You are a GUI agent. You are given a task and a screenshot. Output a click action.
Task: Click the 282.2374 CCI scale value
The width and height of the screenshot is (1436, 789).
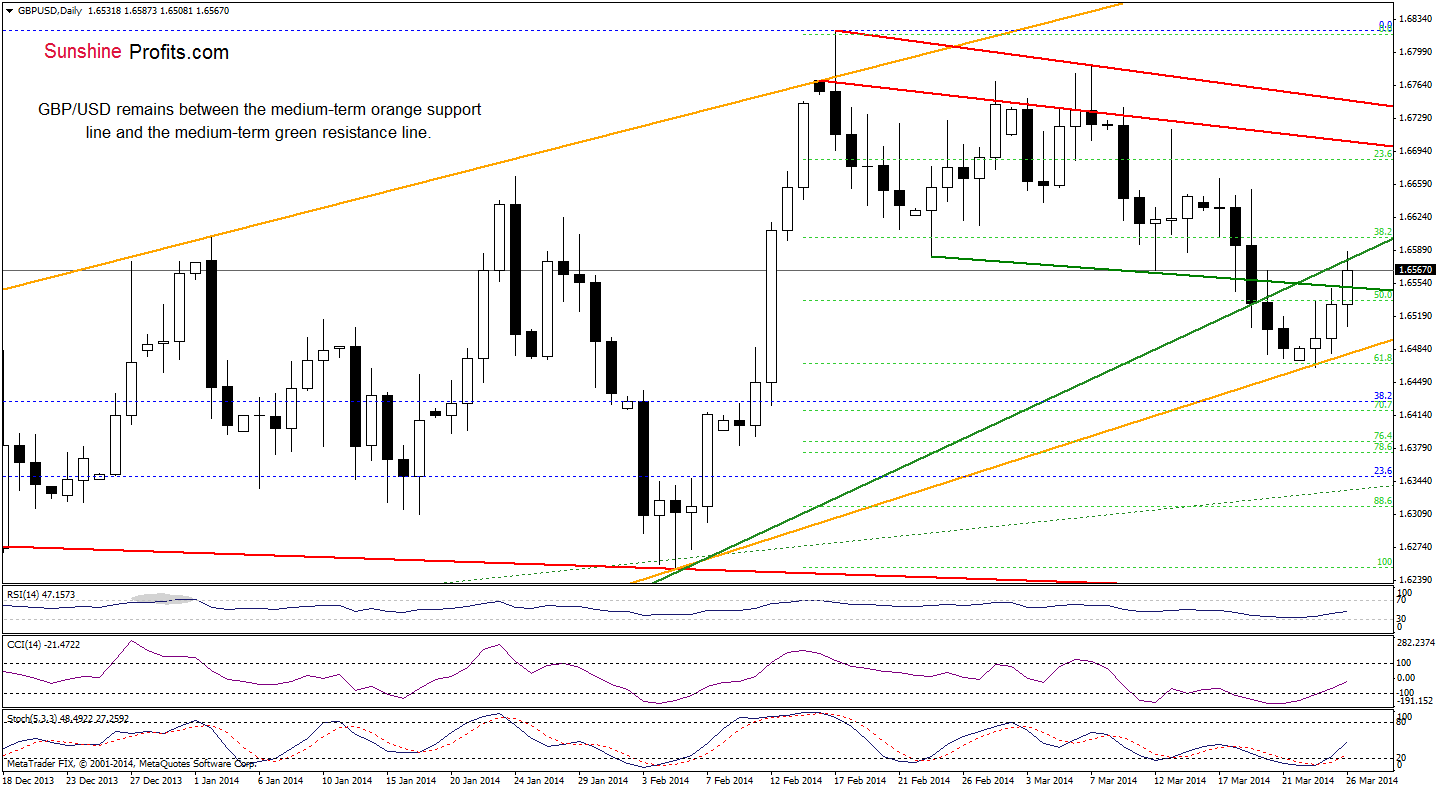[1418, 643]
